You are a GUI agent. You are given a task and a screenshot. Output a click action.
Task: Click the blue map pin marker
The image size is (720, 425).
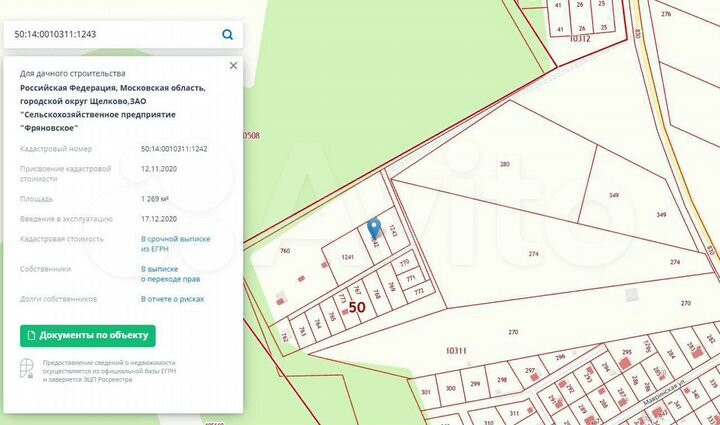point(375,228)
